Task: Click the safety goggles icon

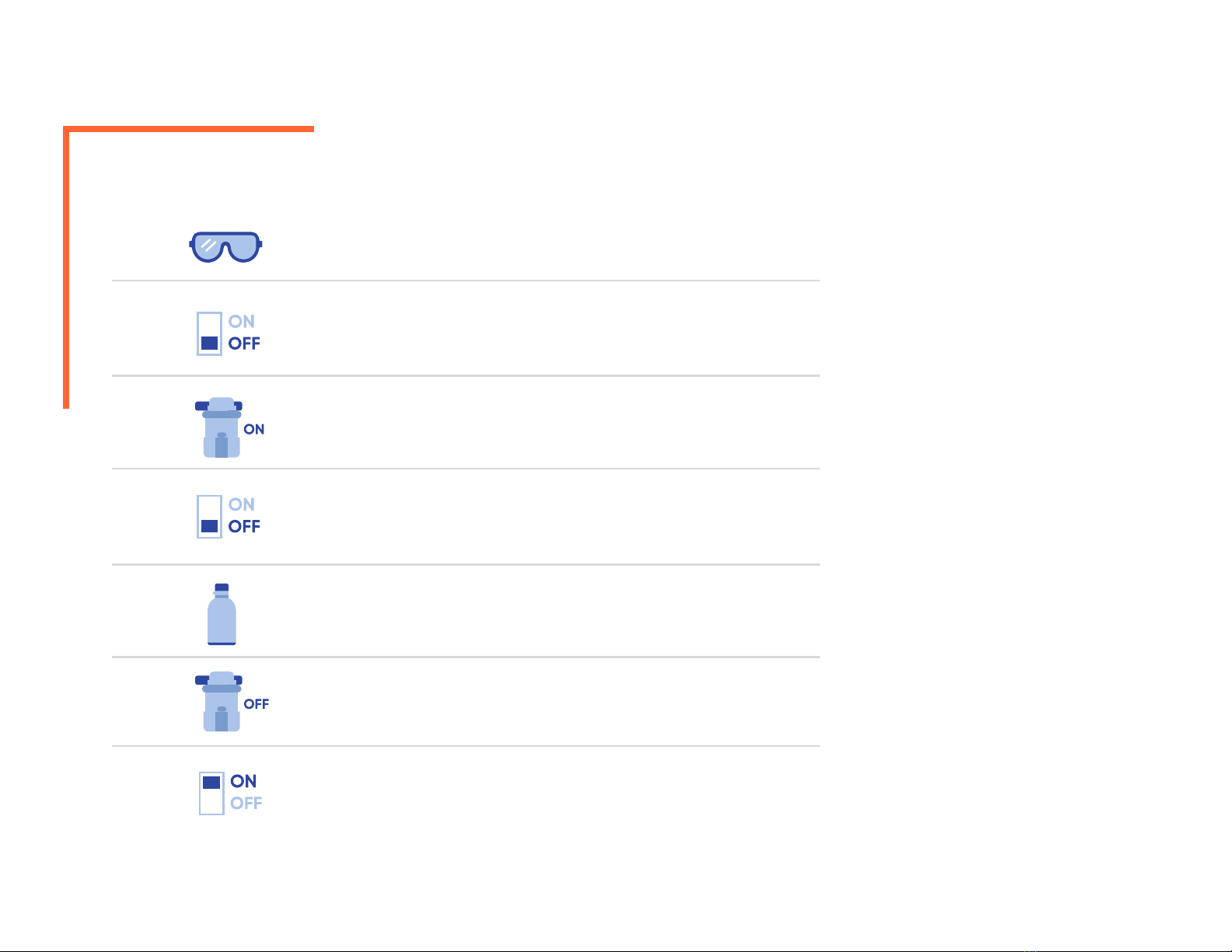Action: tap(226, 247)
